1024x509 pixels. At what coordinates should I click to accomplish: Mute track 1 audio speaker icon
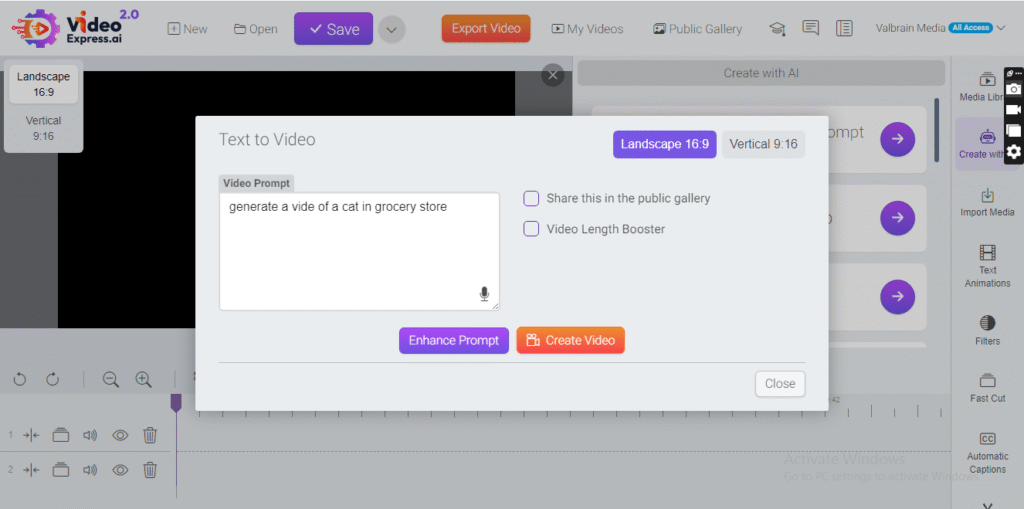coord(90,435)
